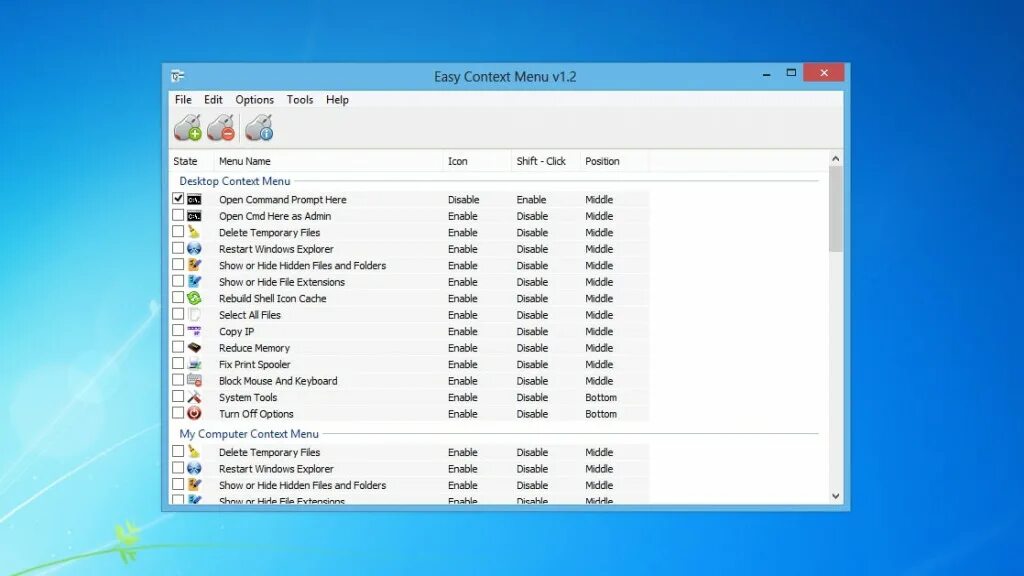Uncheck Open Command Prompt Here checkbox
This screenshot has height=576, width=1024.
click(x=178, y=199)
